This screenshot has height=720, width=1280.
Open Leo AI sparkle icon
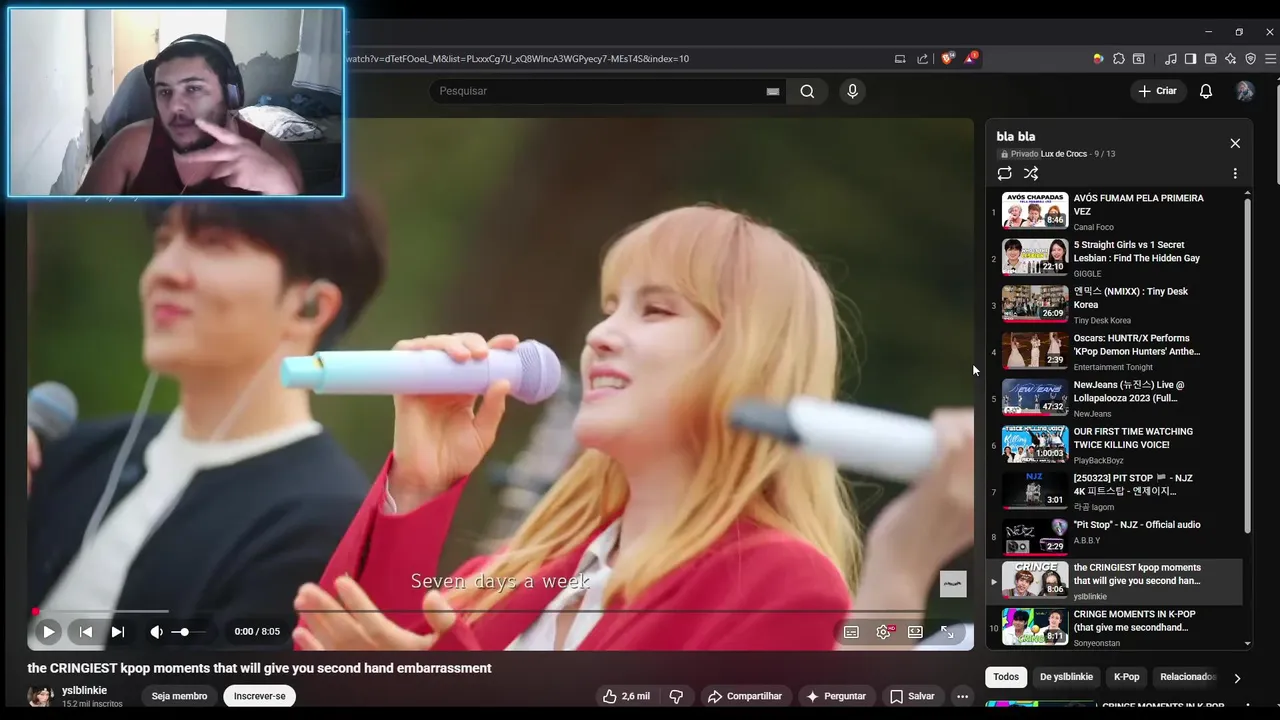[x=1230, y=59]
